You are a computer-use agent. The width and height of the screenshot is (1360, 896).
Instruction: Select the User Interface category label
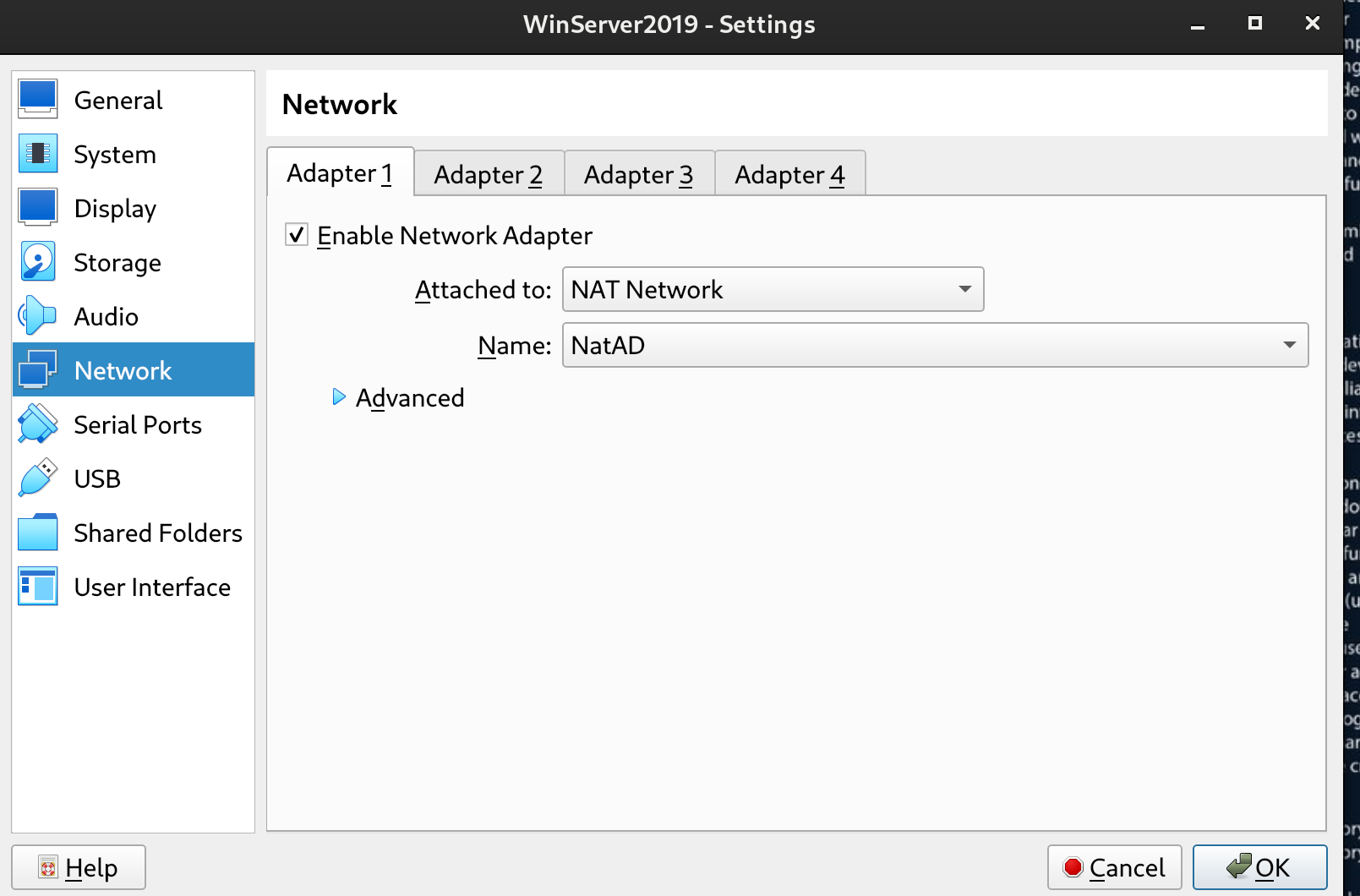click(x=152, y=587)
